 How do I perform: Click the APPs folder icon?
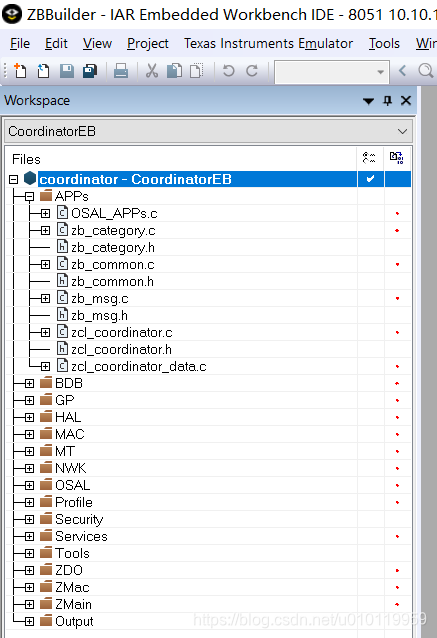(x=46, y=196)
